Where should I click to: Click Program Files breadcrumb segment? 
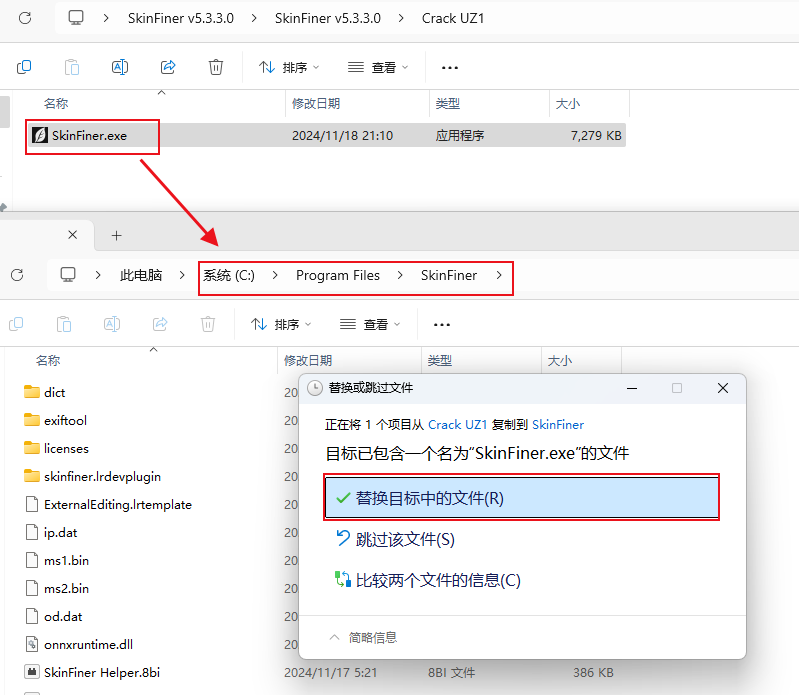tap(338, 275)
